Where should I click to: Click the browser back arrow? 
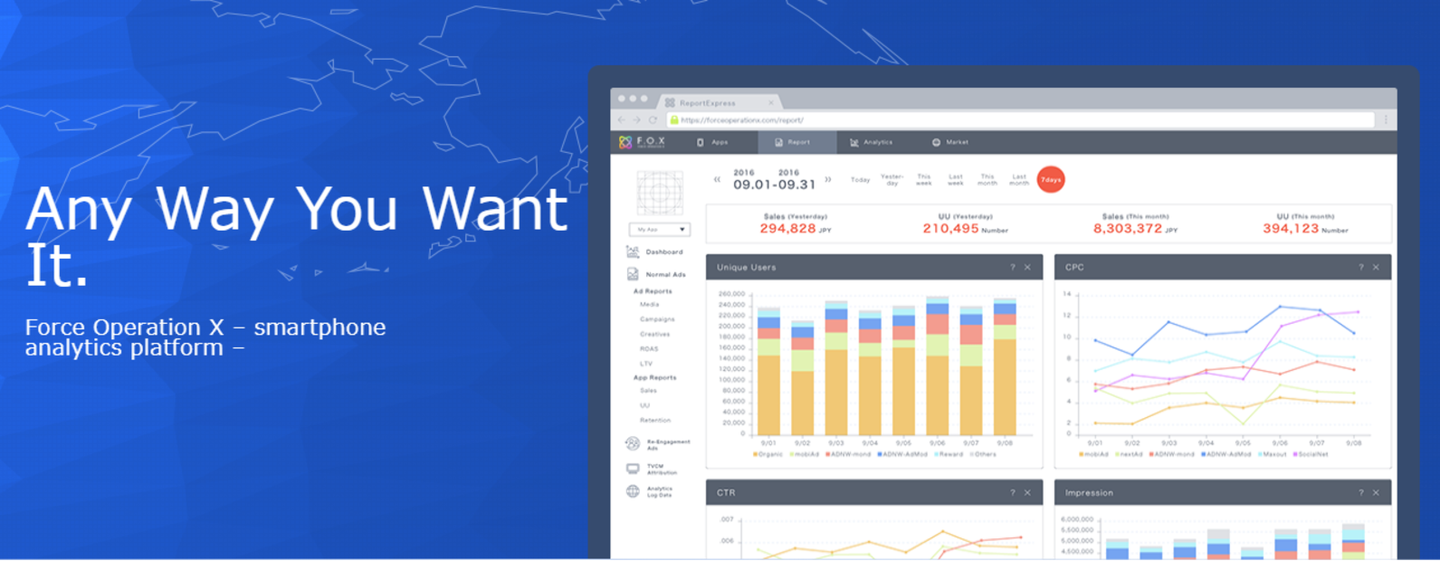click(x=621, y=119)
